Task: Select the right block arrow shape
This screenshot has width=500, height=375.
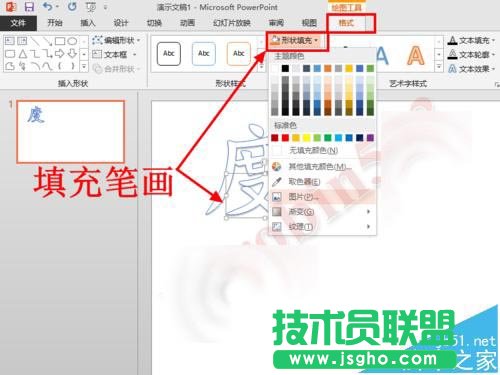Action: [x=60, y=53]
